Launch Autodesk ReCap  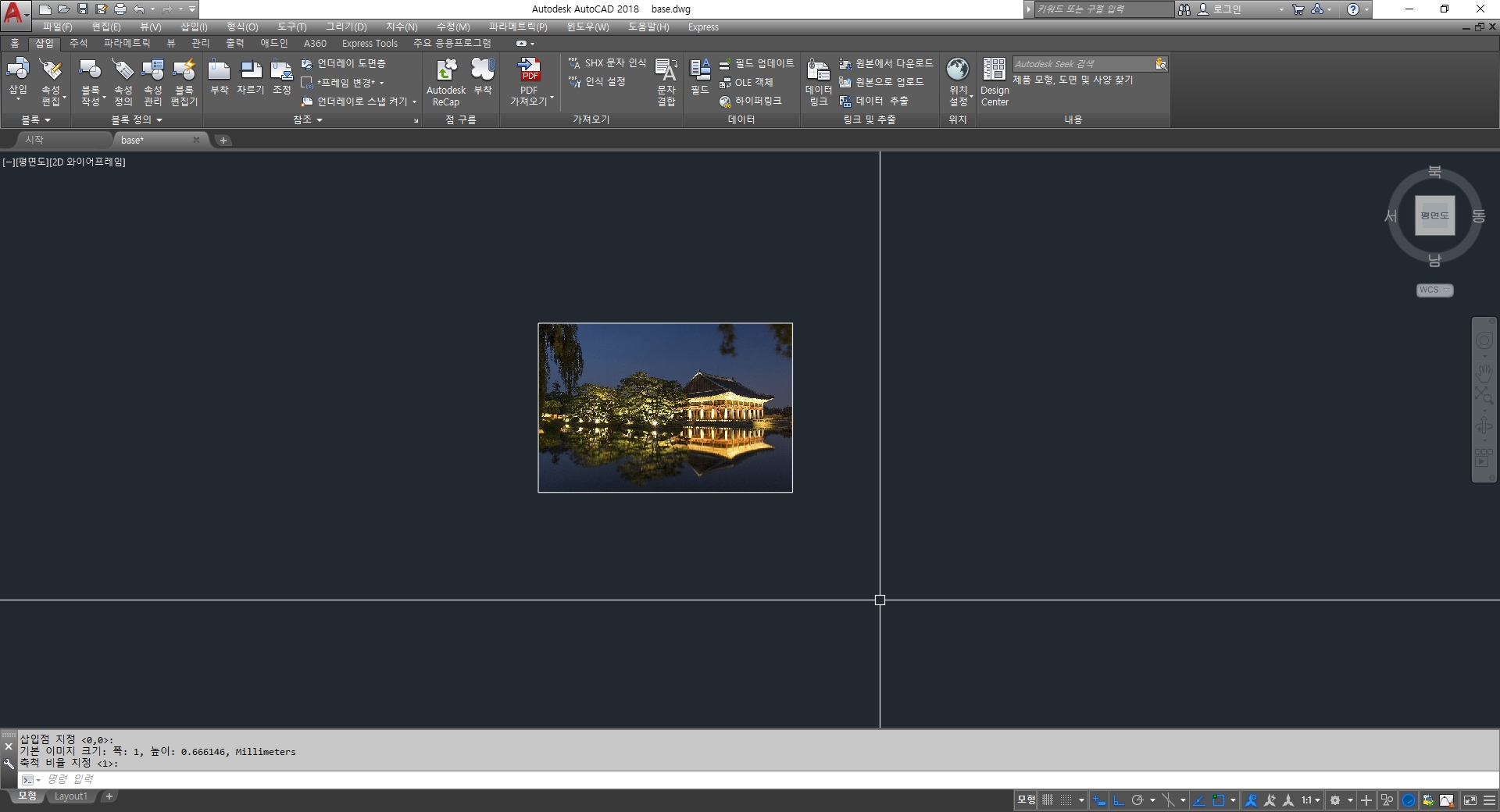(x=446, y=82)
